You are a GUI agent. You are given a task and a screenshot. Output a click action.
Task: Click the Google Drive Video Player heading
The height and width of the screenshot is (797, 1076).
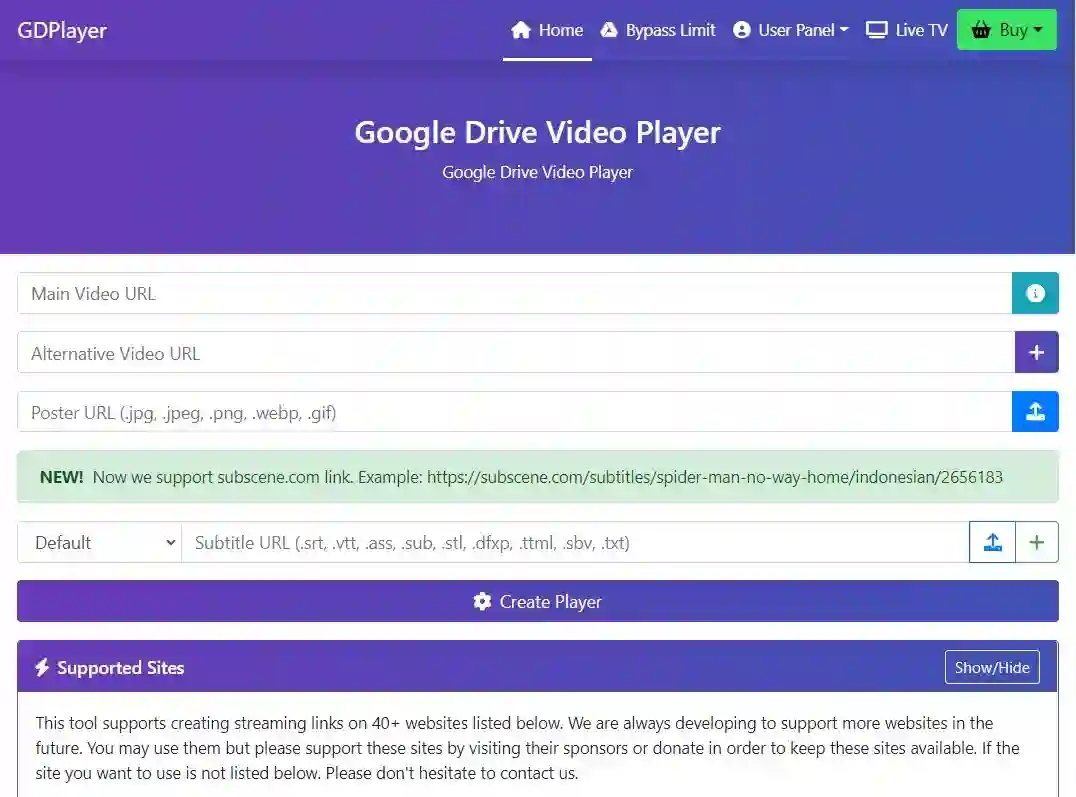pyautogui.click(x=537, y=133)
